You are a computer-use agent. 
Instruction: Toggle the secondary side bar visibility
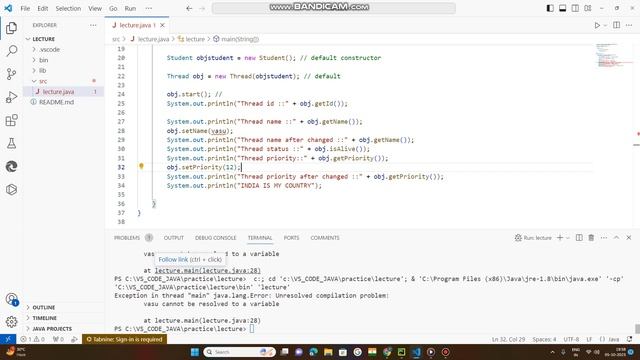click(575, 8)
